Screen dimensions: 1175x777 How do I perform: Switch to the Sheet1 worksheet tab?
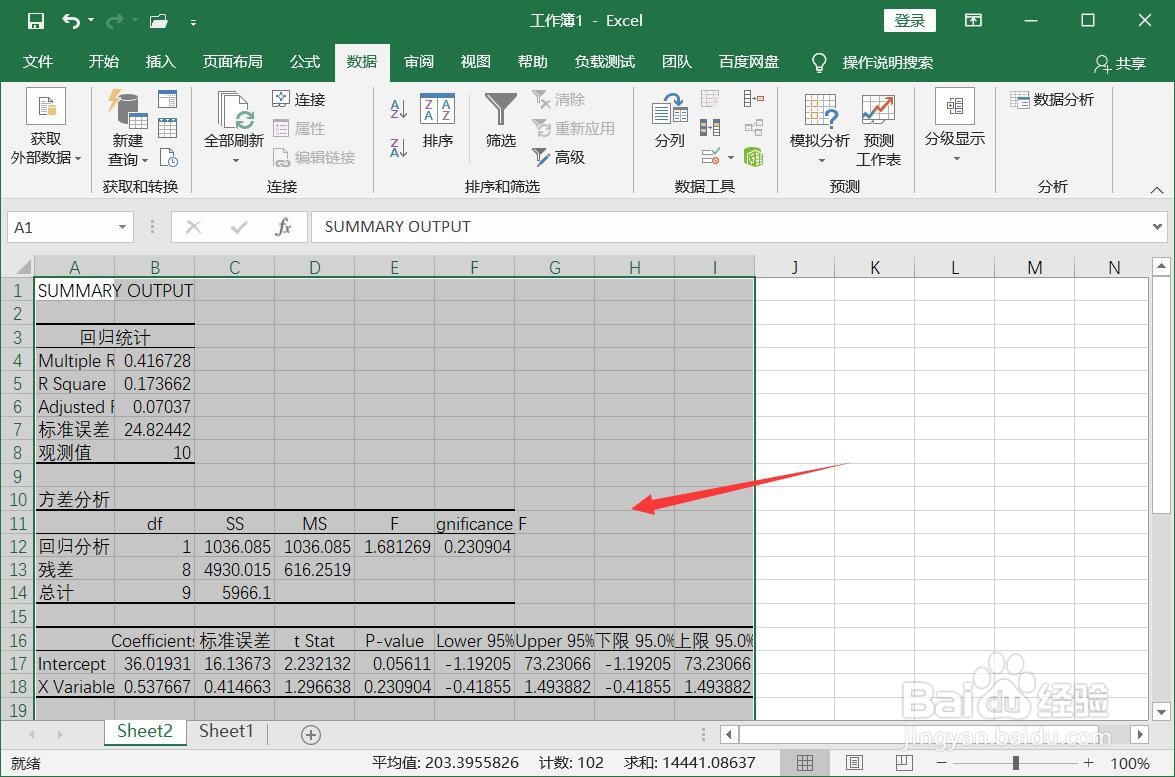click(226, 732)
